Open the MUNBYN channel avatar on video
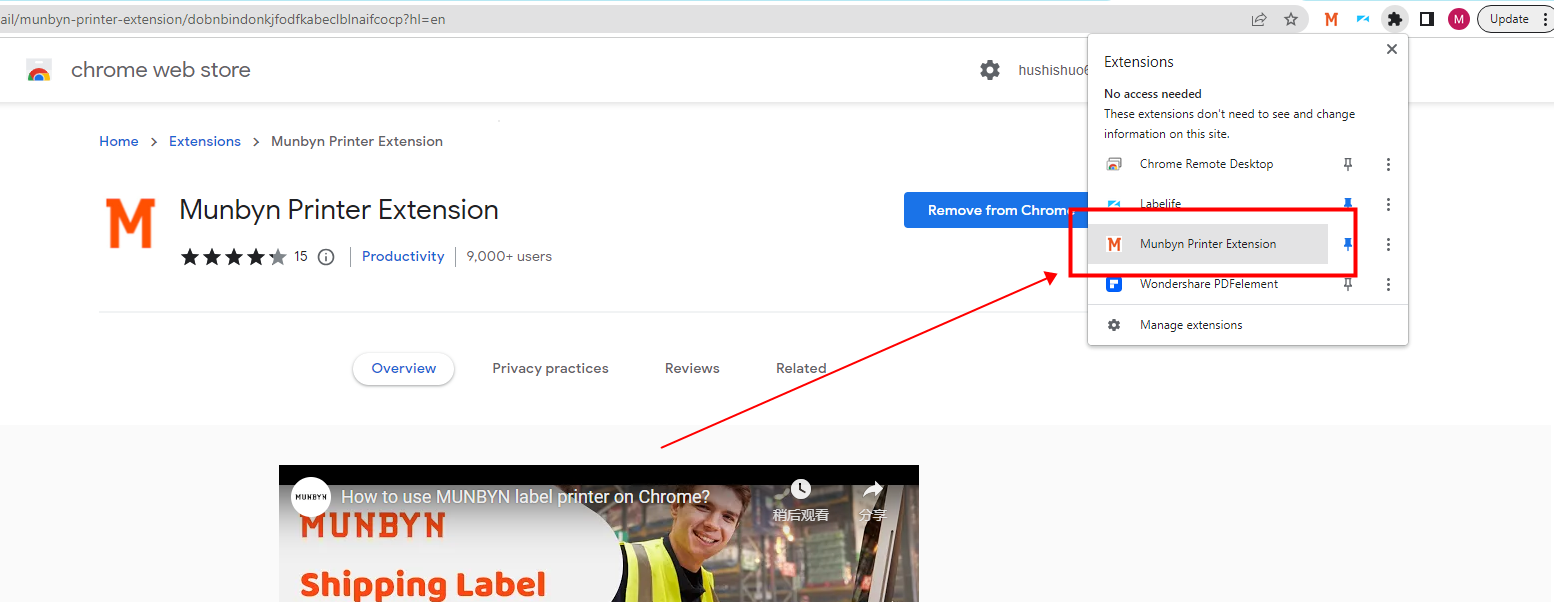 pyautogui.click(x=311, y=497)
